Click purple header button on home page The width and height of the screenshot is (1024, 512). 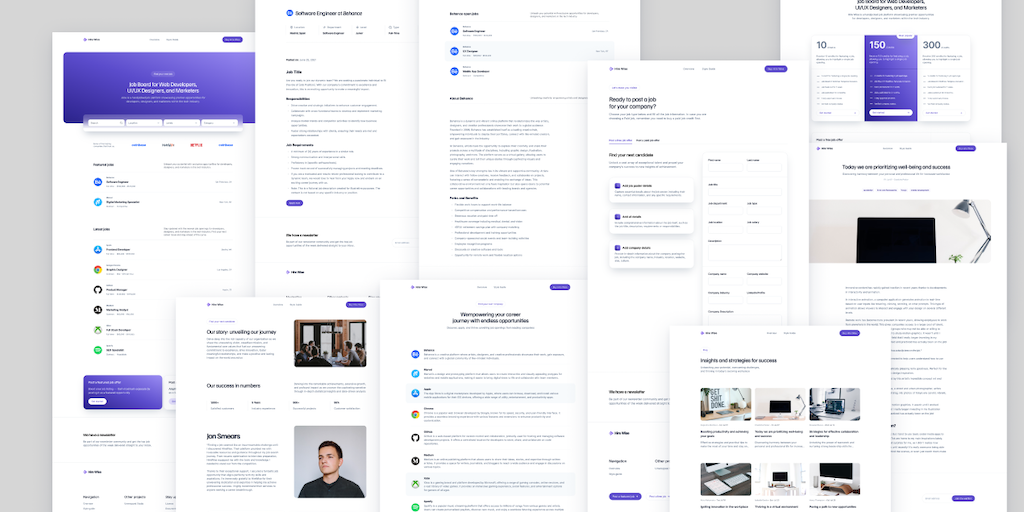232,39
